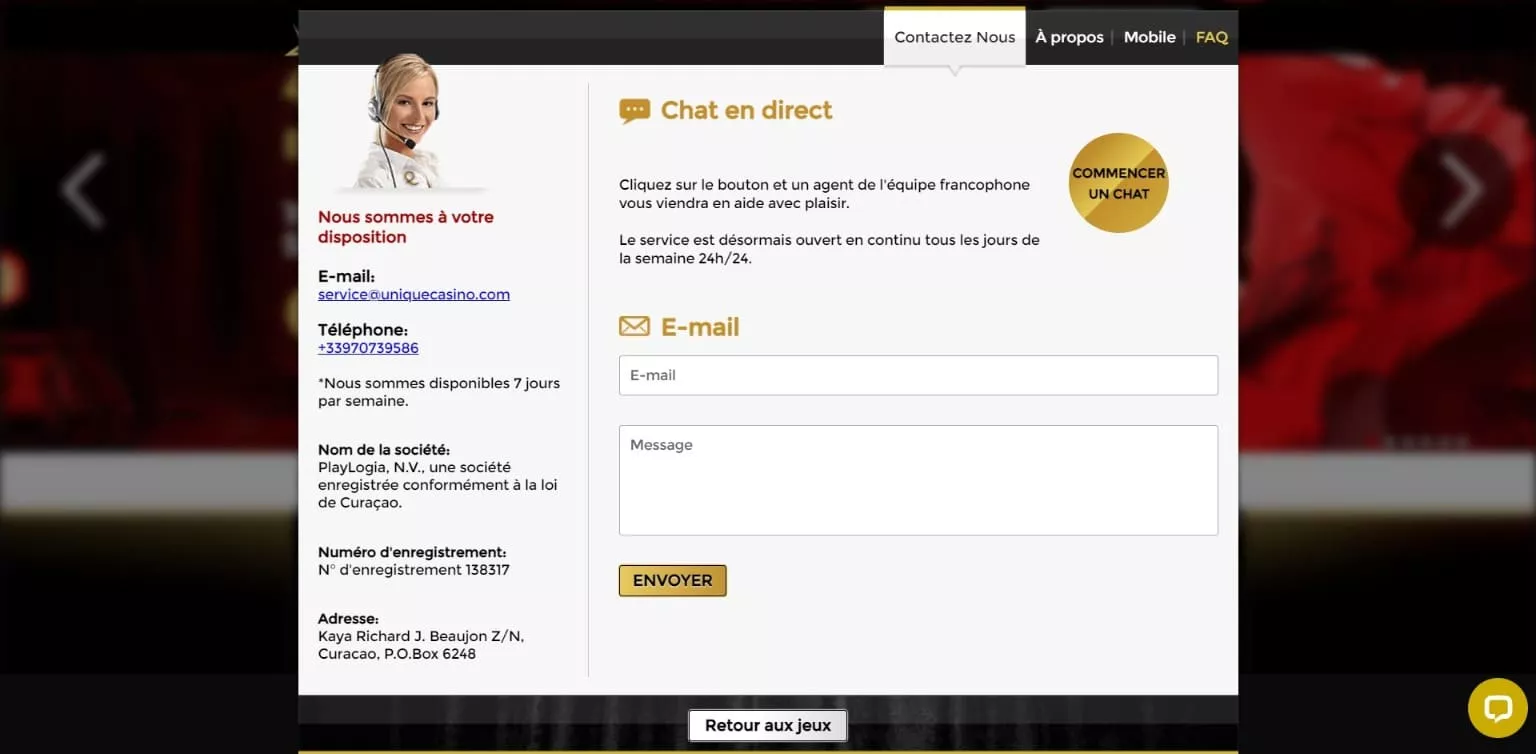1536x754 pixels.
Task: Click the Chat en direct heading text
Action: 746,111
